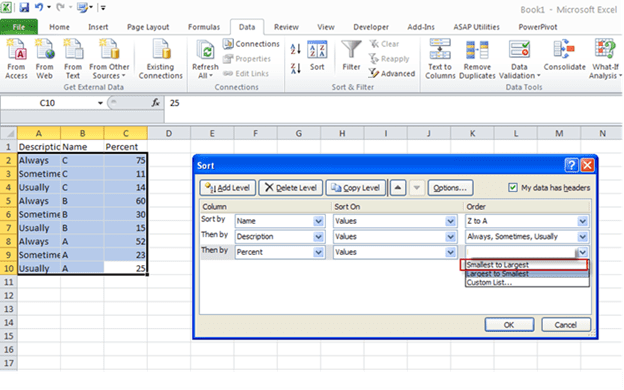Image resolution: width=624 pixels, height=390 pixels.
Task: Open the Sort dialog ribbon button
Action: [x=317, y=56]
